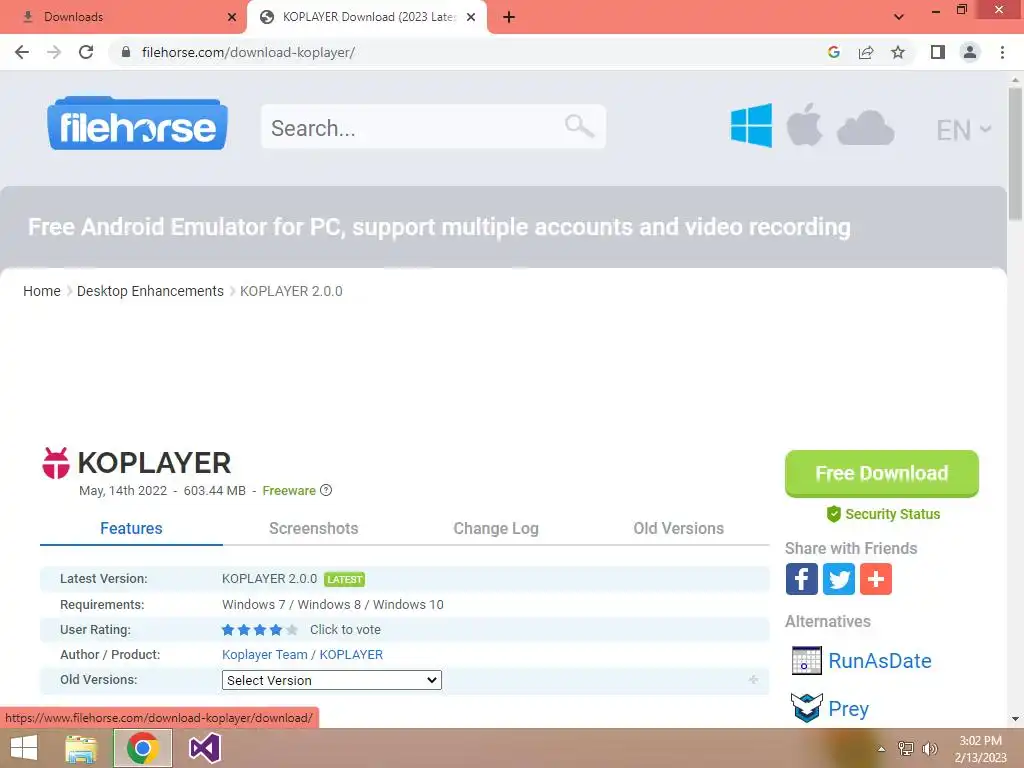
Task: Switch to the Screenshots tab
Action: [x=313, y=528]
